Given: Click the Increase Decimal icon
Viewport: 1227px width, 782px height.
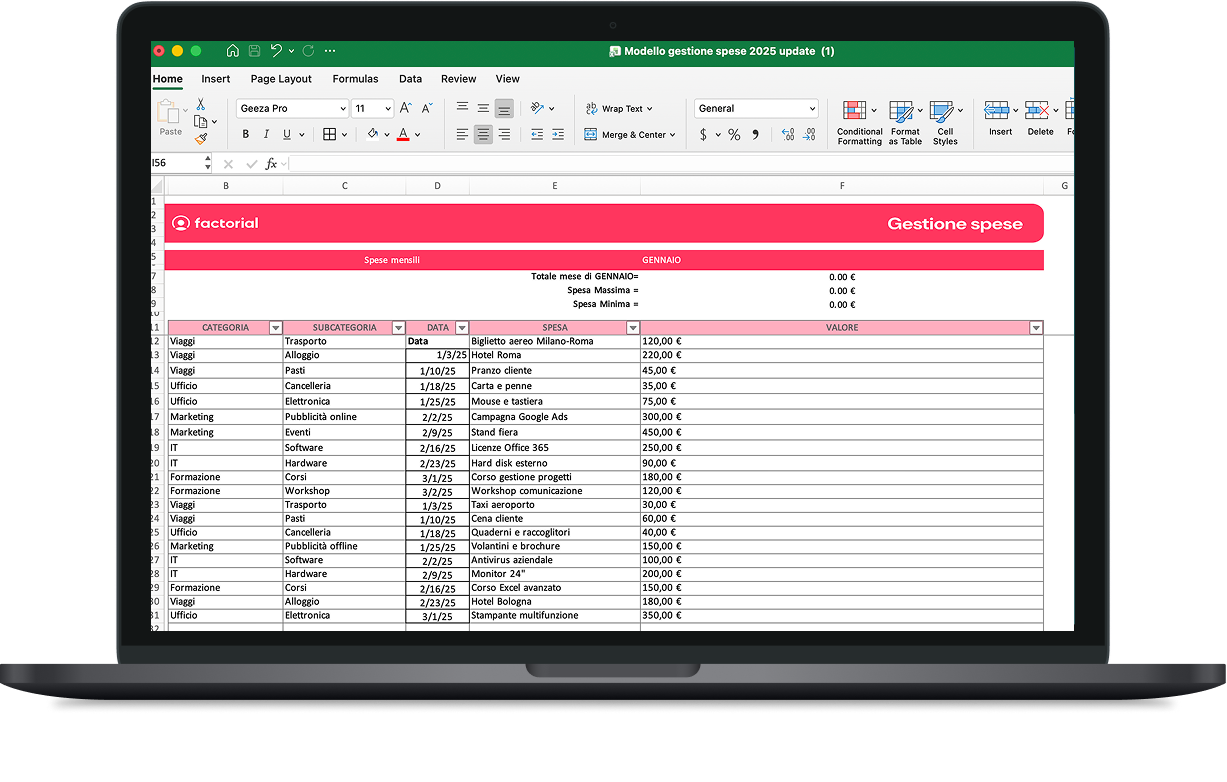Looking at the screenshot, I should pos(786,133).
